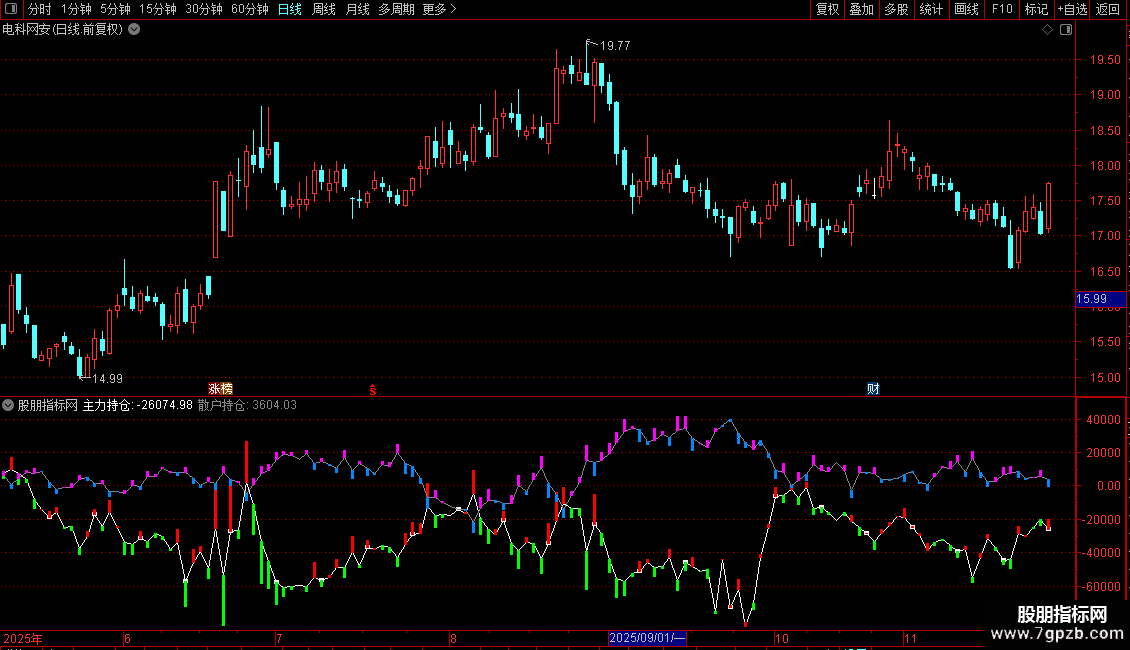The height and width of the screenshot is (650, 1130).
Task: Open F10 company information
Action: coord(1002,9)
